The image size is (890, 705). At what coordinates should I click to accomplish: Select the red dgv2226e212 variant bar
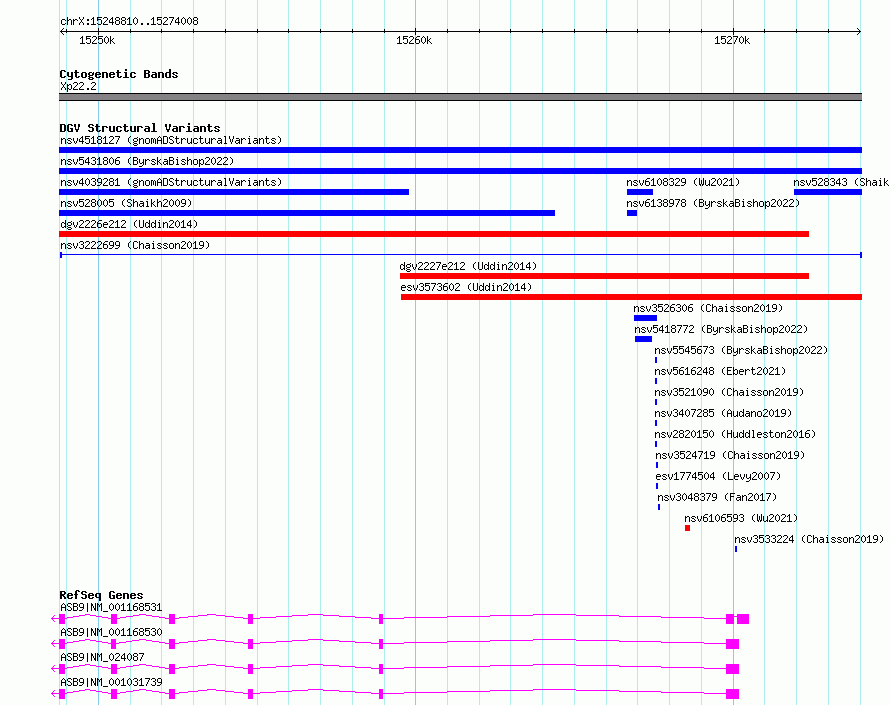pyautogui.click(x=434, y=234)
